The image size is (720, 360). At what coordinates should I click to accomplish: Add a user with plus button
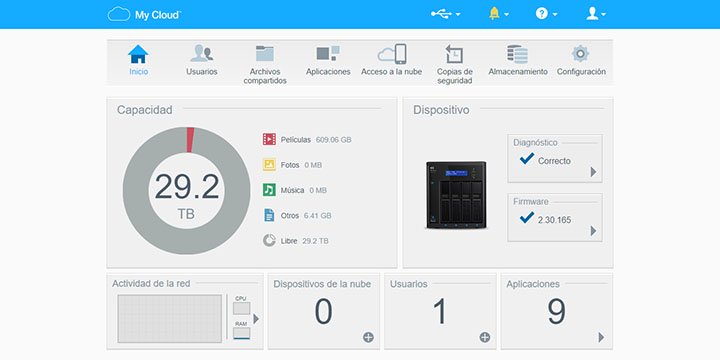click(x=485, y=338)
